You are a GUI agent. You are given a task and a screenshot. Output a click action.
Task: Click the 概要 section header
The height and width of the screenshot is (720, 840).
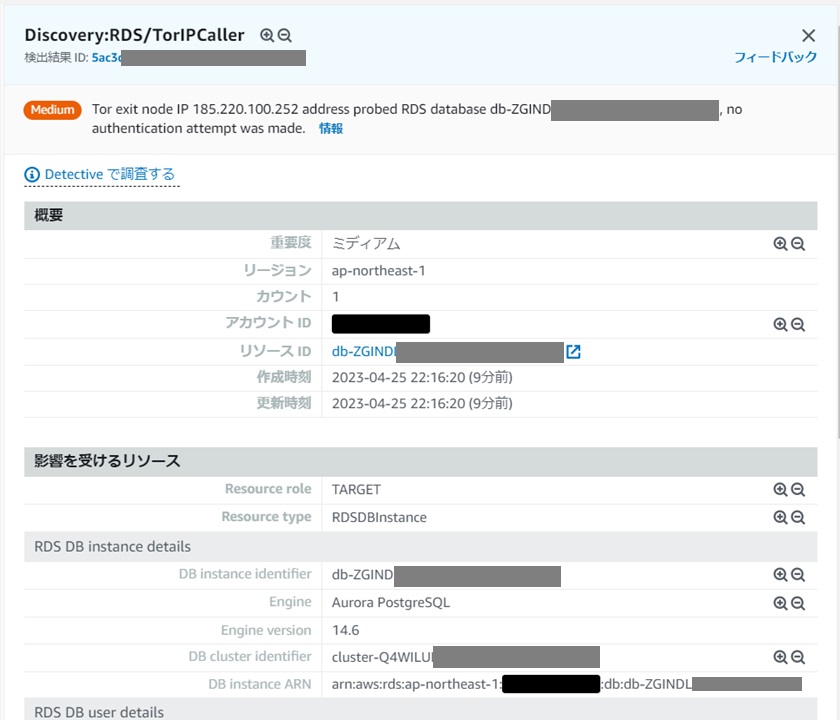(x=421, y=215)
